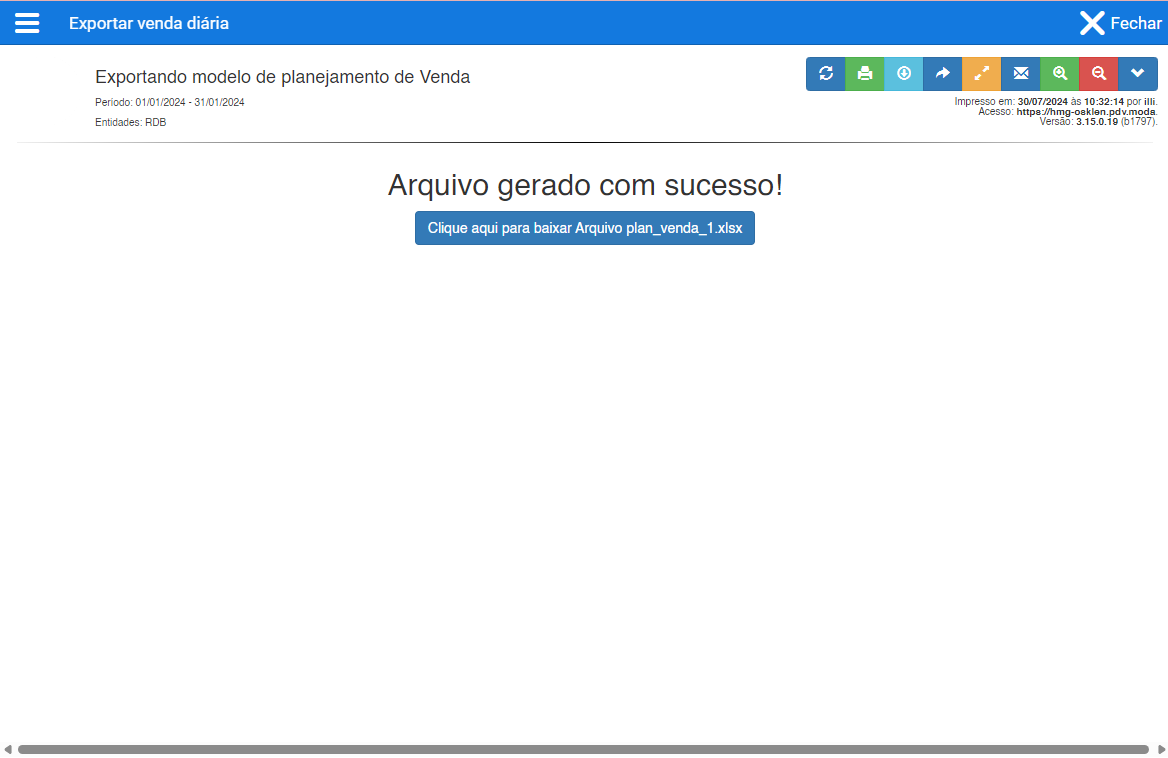
Task: Click the 'Arquivo gerado com sucesso!' message
Action: coord(585,185)
